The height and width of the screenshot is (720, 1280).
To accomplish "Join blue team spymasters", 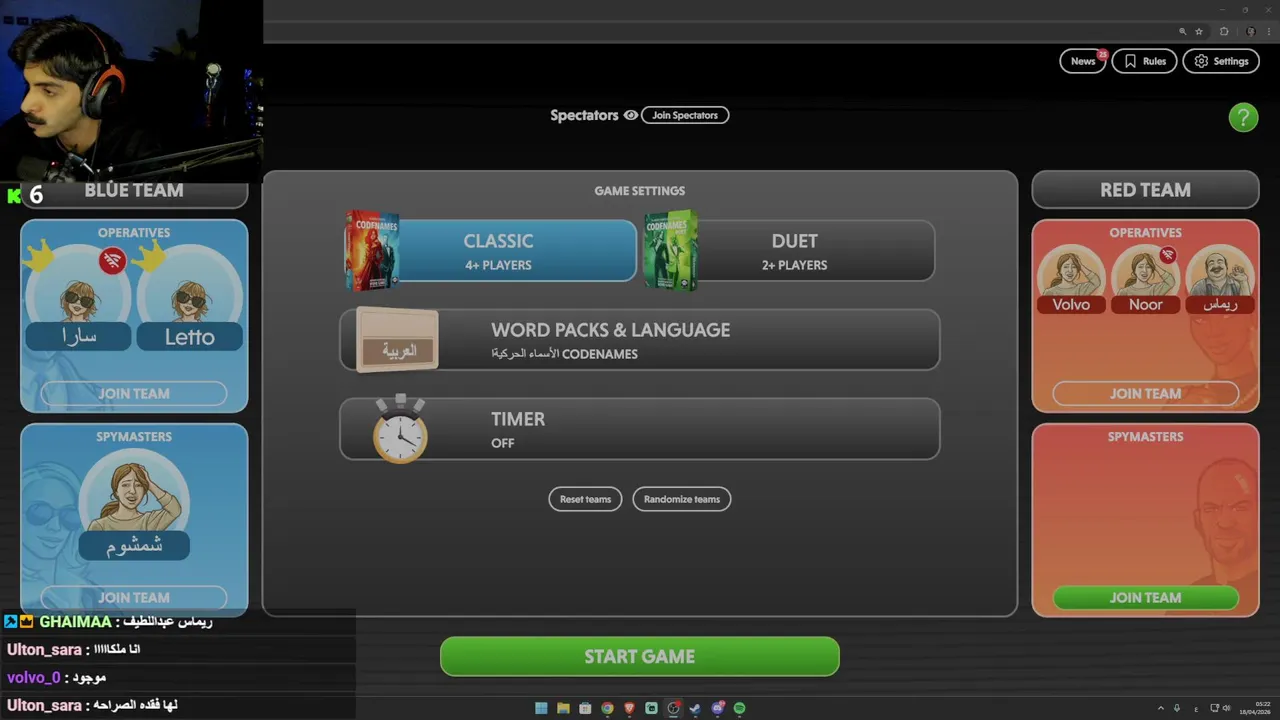I will click(134, 597).
